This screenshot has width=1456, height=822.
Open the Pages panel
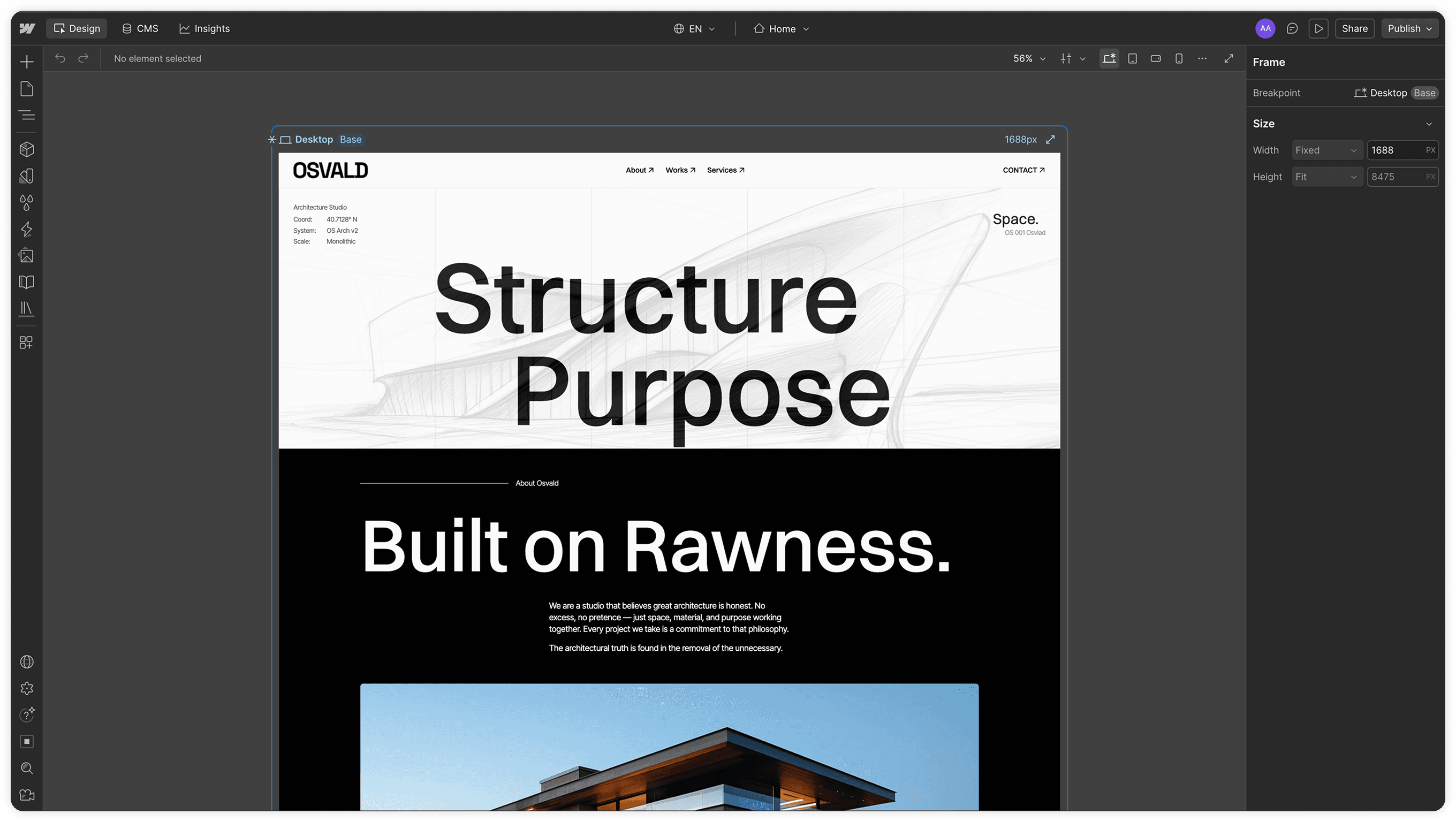coord(27,89)
